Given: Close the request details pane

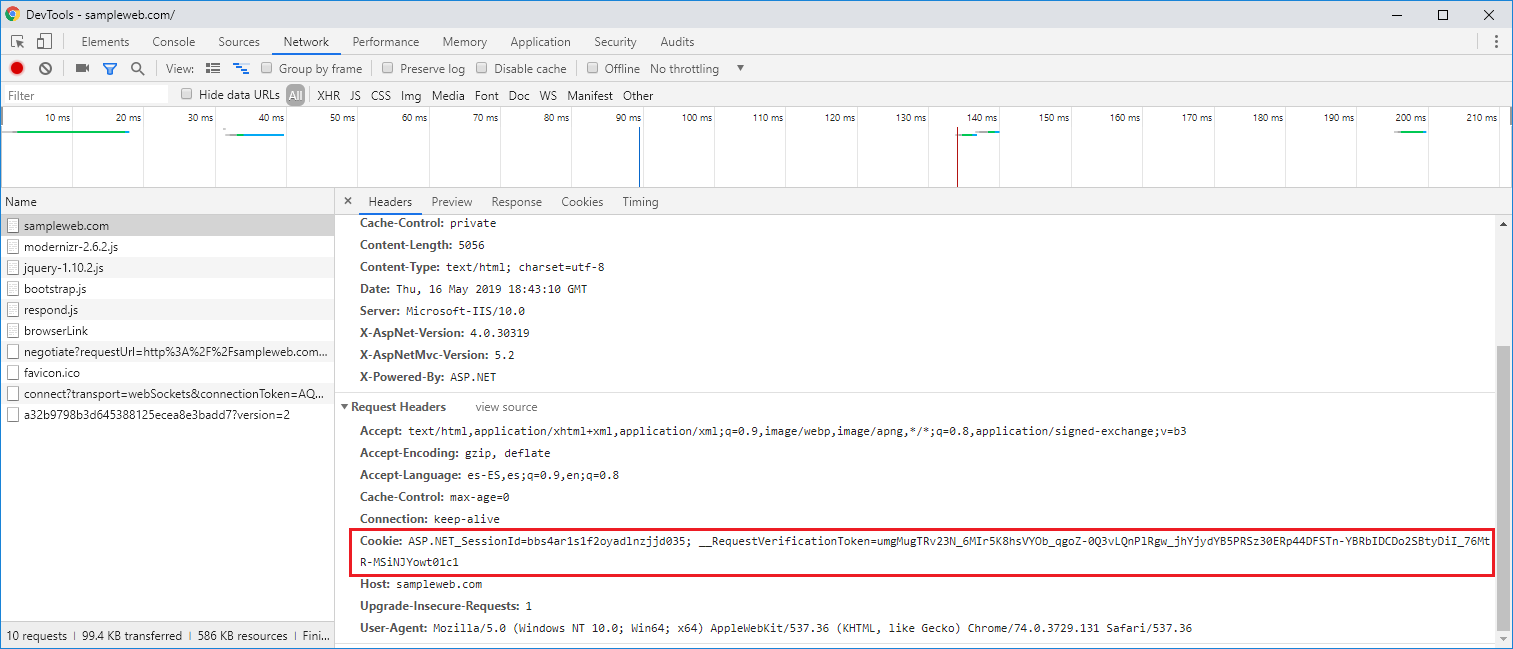Looking at the screenshot, I should tap(347, 201).
